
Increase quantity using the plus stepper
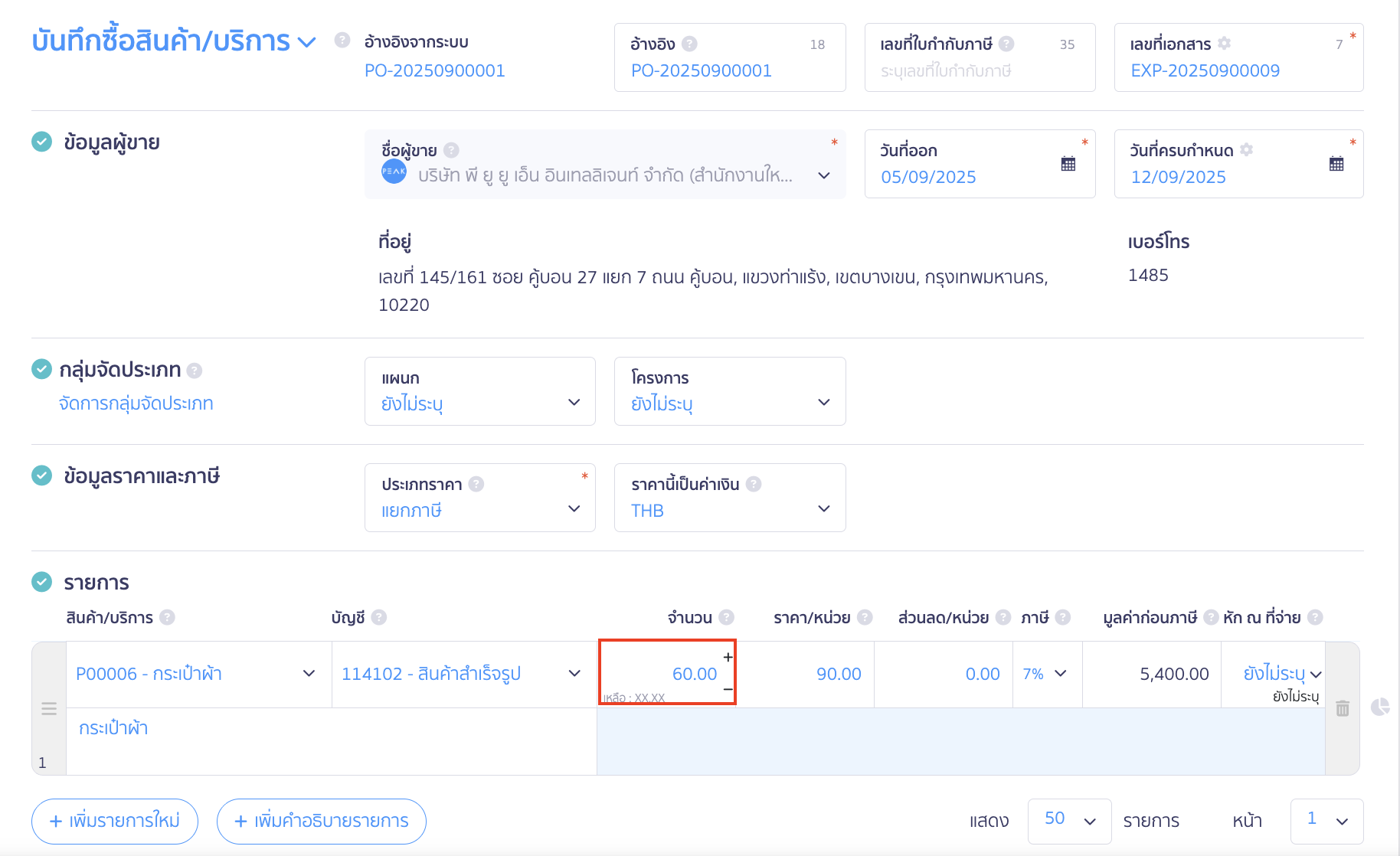tap(727, 657)
